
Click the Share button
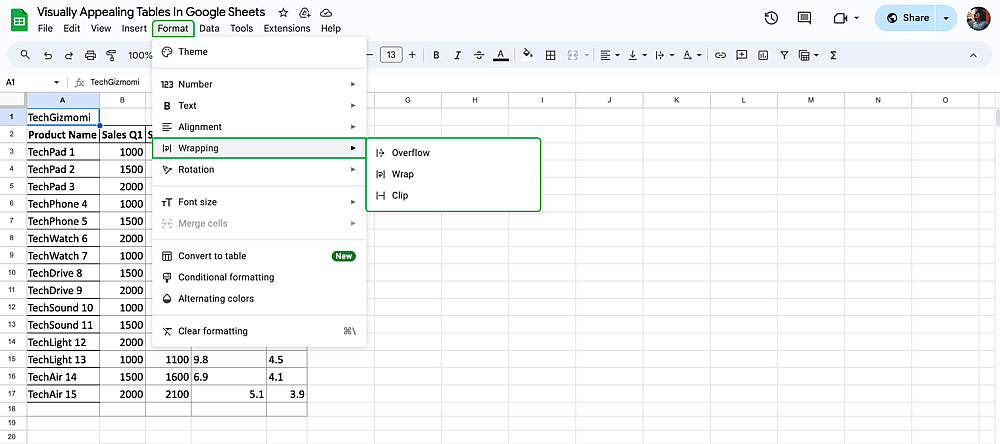pyautogui.click(x=908, y=18)
